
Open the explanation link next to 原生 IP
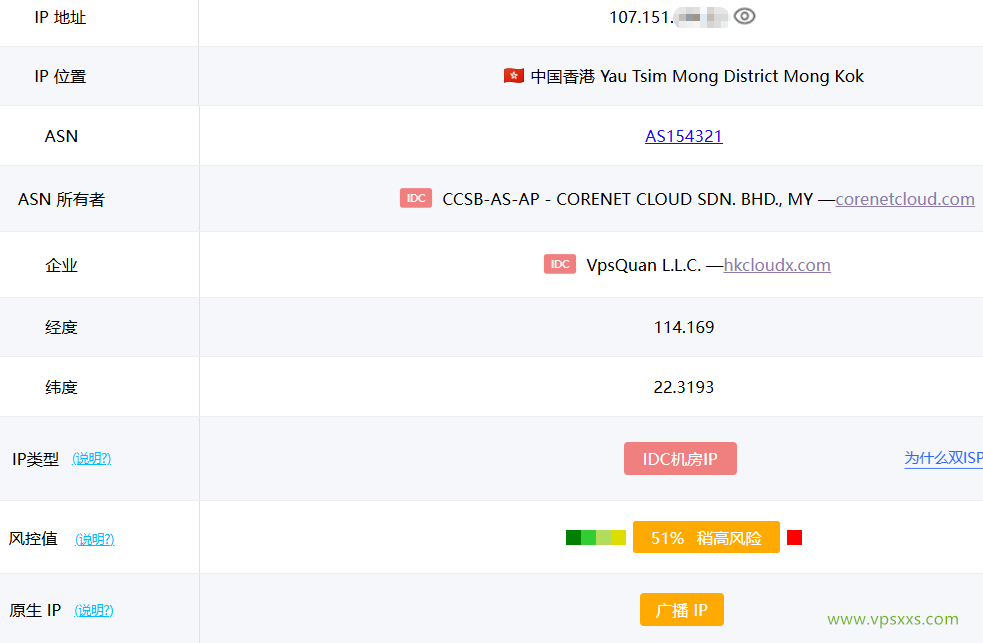click(94, 610)
